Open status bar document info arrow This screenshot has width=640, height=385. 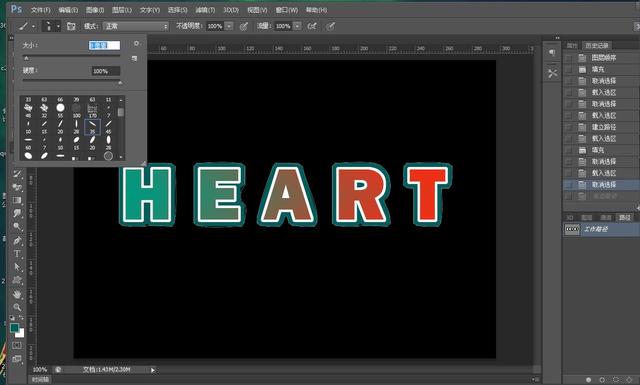[153, 370]
